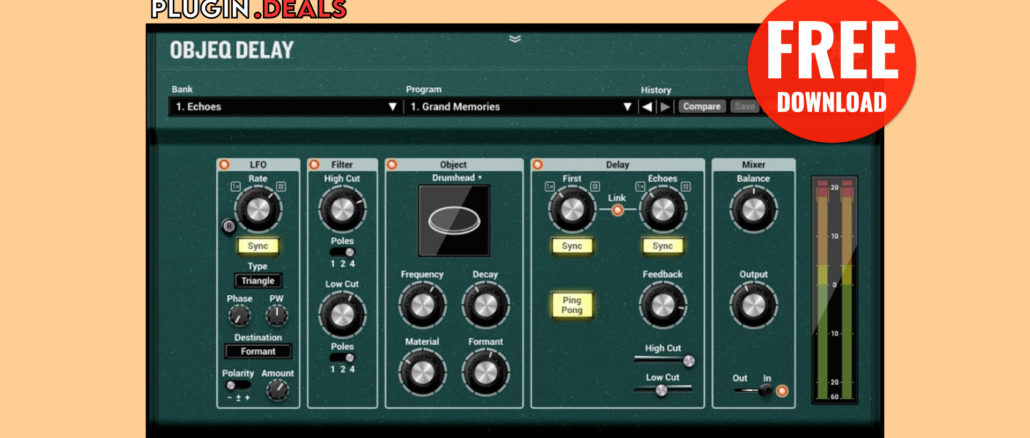
Task: Click the LFO Sync button
Action: (x=258, y=246)
